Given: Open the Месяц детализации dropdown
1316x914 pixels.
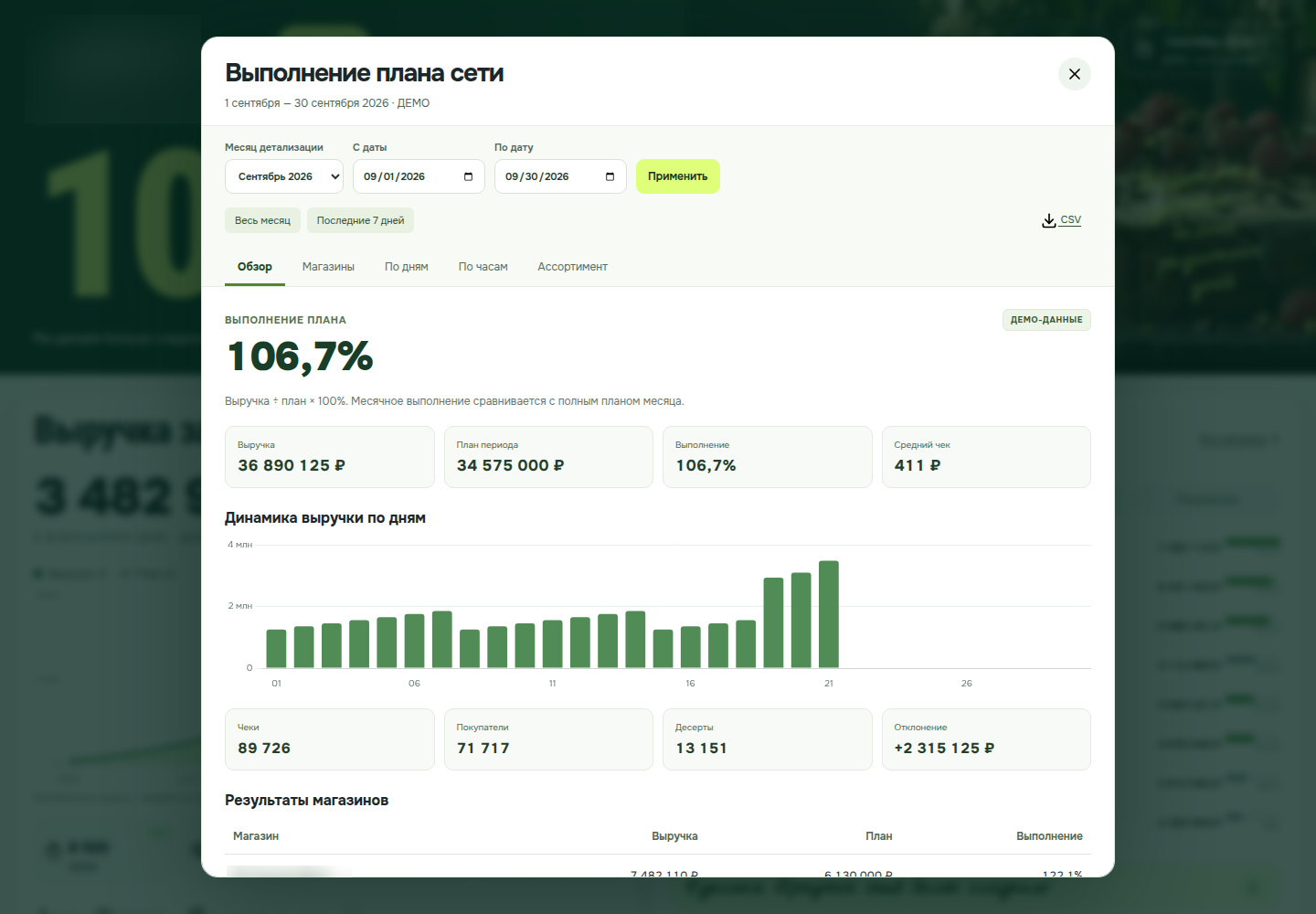Looking at the screenshot, I should pyautogui.click(x=284, y=176).
